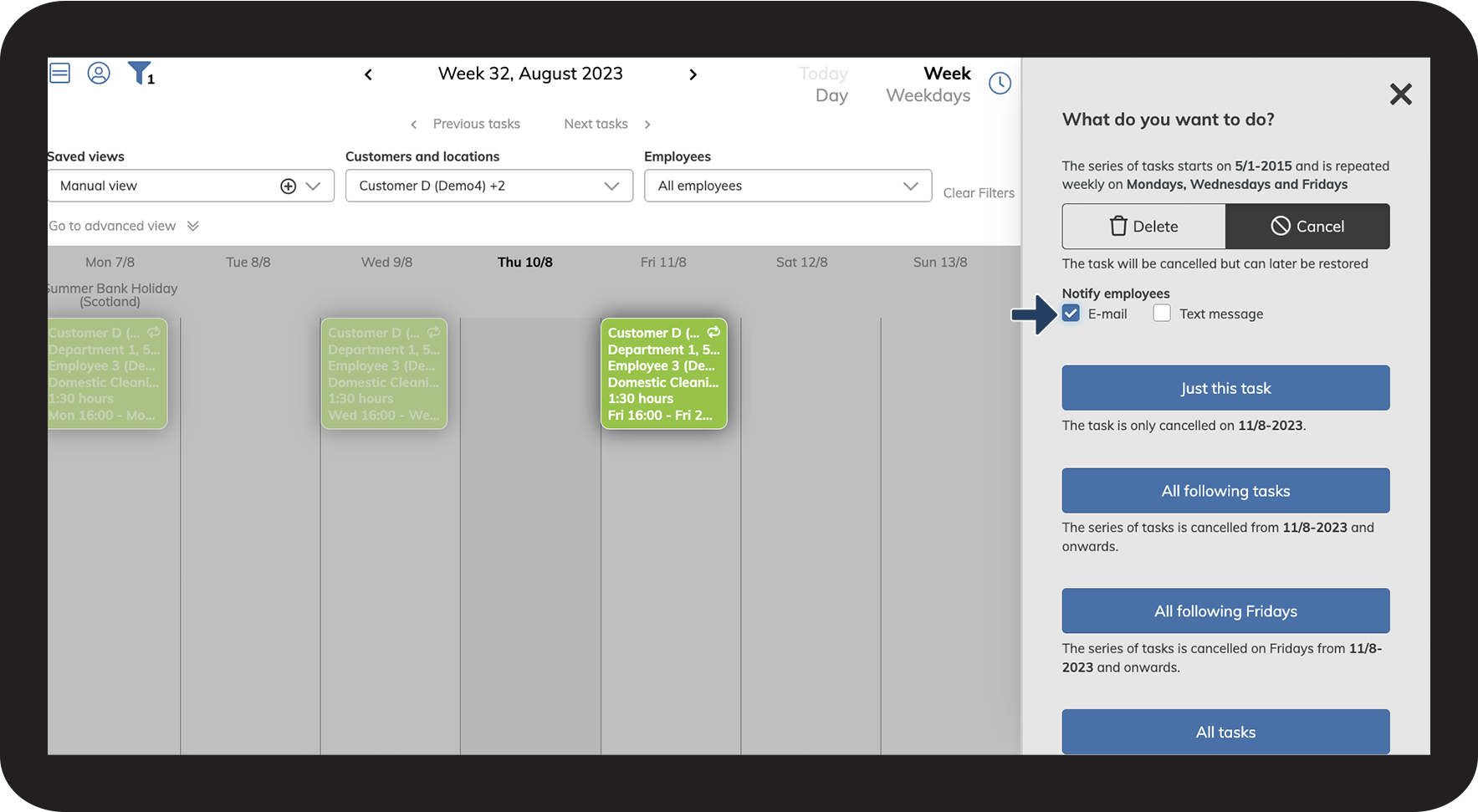This screenshot has width=1478, height=812.
Task: Switch to Week view
Action: pyautogui.click(x=947, y=74)
